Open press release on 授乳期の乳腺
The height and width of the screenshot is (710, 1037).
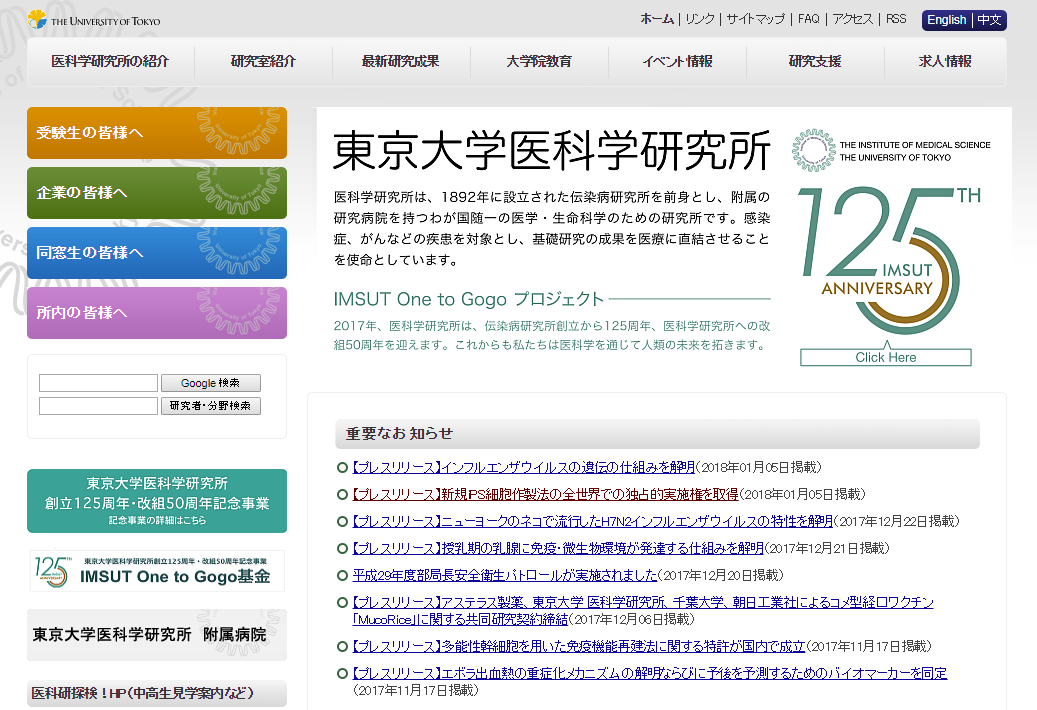tap(558, 548)
